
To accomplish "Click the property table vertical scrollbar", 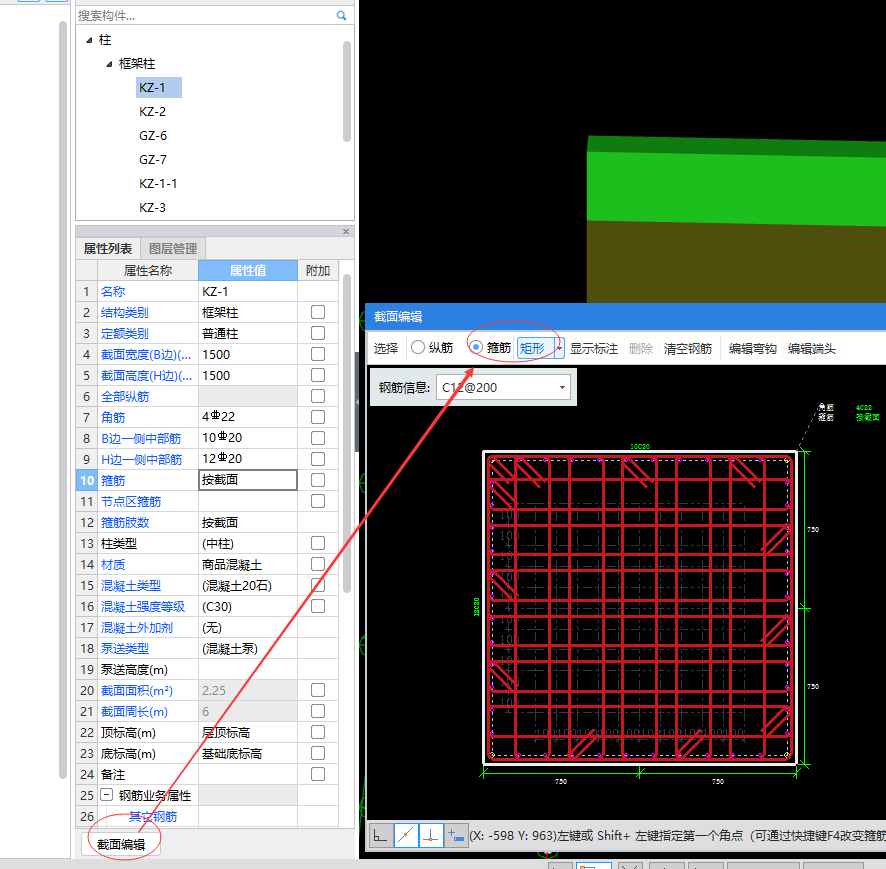I will tap(347, 433).
